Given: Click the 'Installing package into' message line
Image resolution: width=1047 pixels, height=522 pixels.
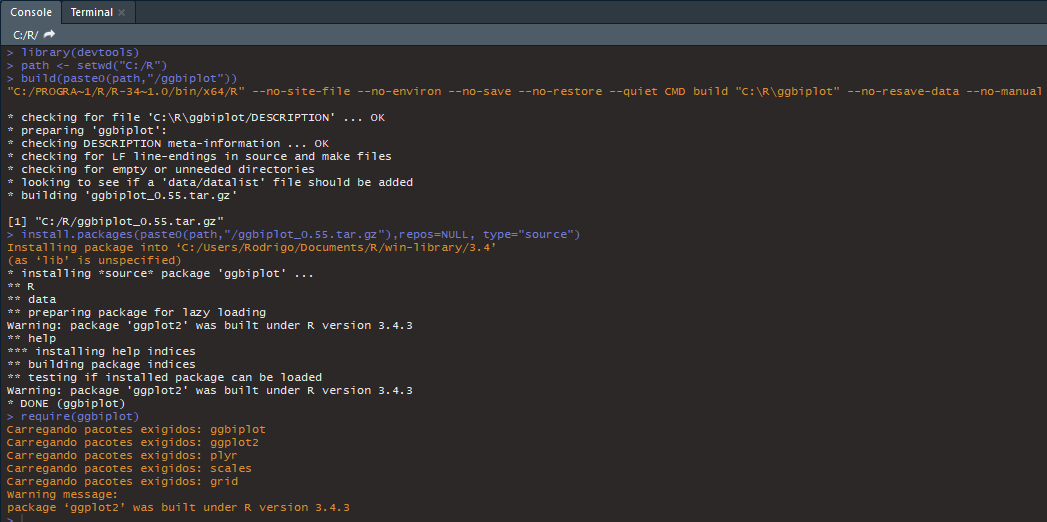Looking at the screenshot, I should coord(252,248).
